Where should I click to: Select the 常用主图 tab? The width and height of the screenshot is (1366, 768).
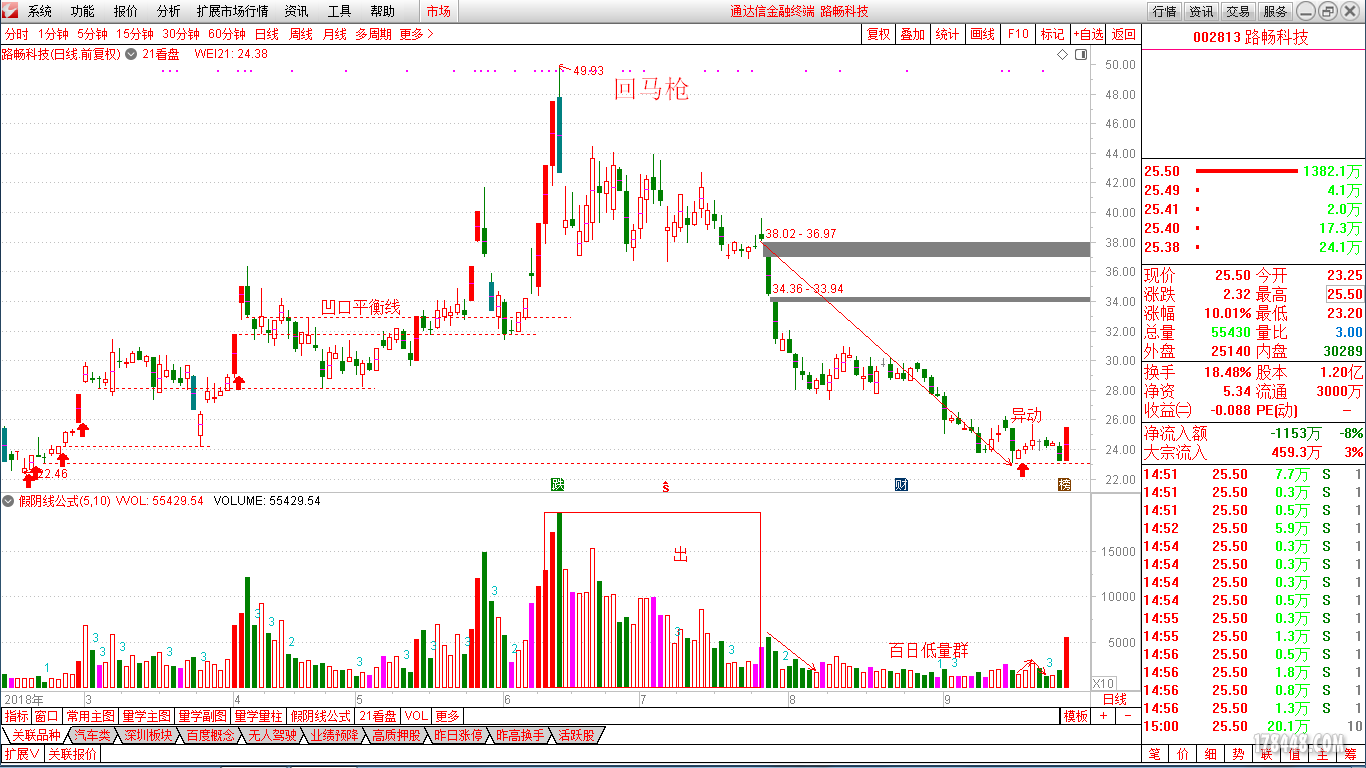tap(91, 716)
